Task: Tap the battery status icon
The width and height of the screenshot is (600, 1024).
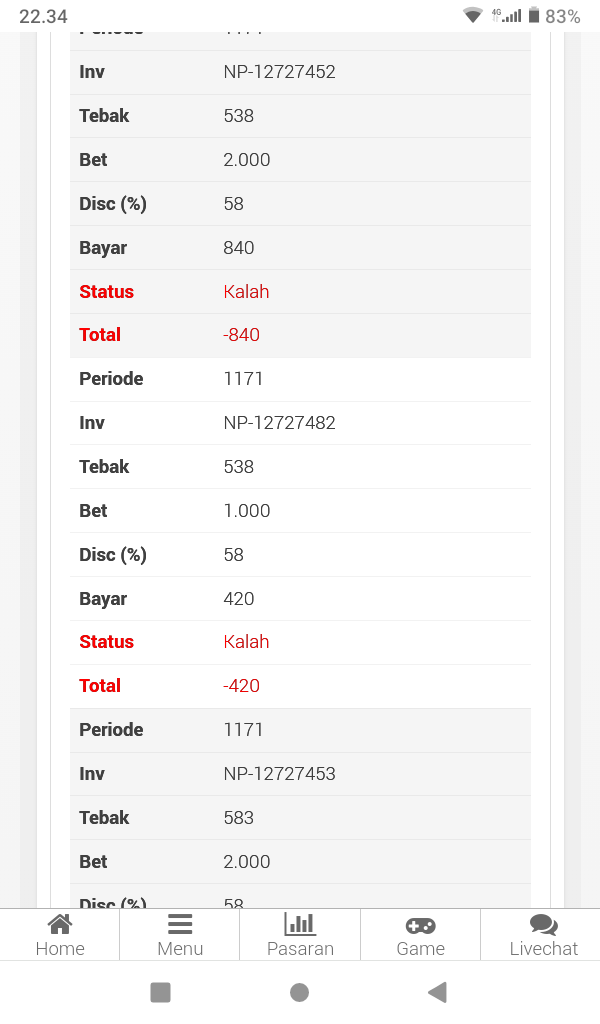Action: point(534,16)
